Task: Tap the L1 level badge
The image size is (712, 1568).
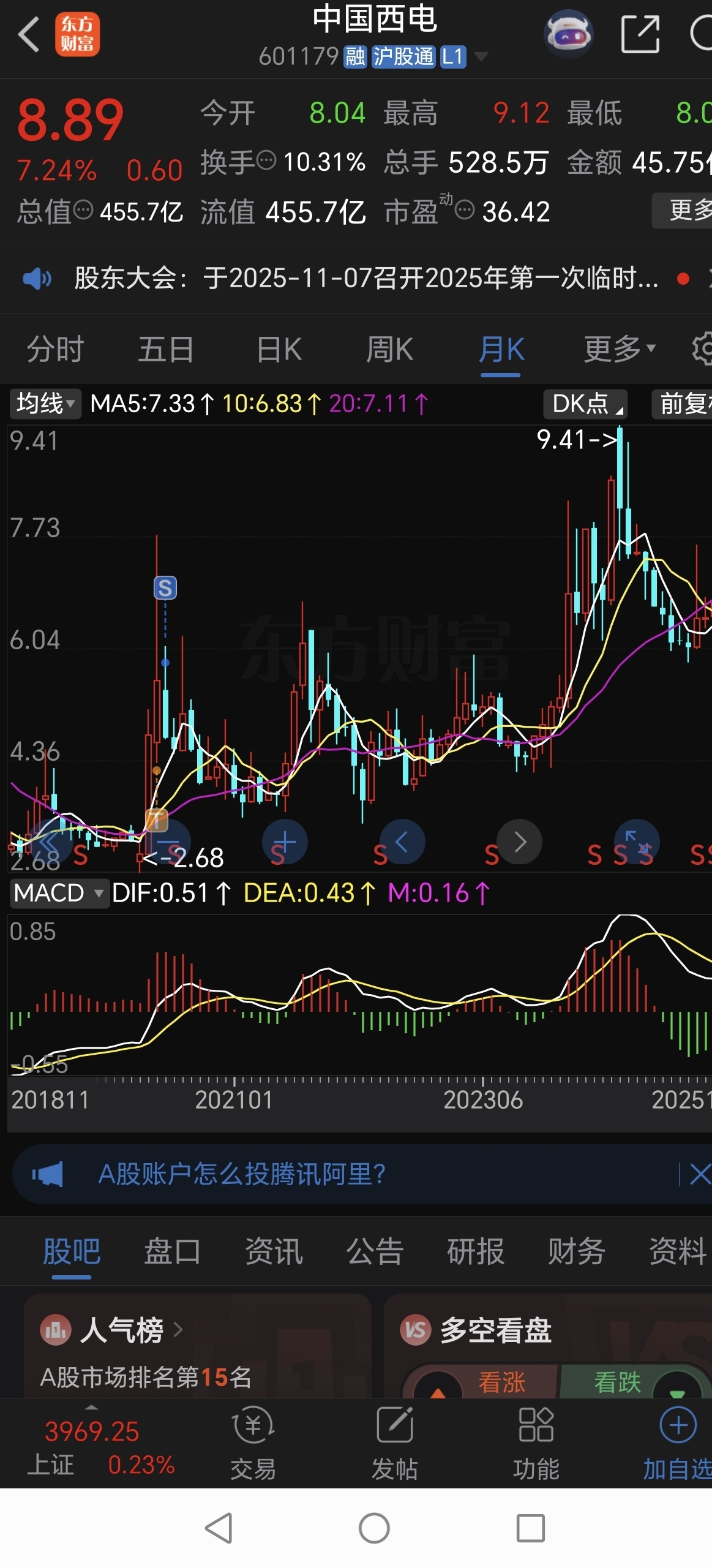Action: click(453, 57)
